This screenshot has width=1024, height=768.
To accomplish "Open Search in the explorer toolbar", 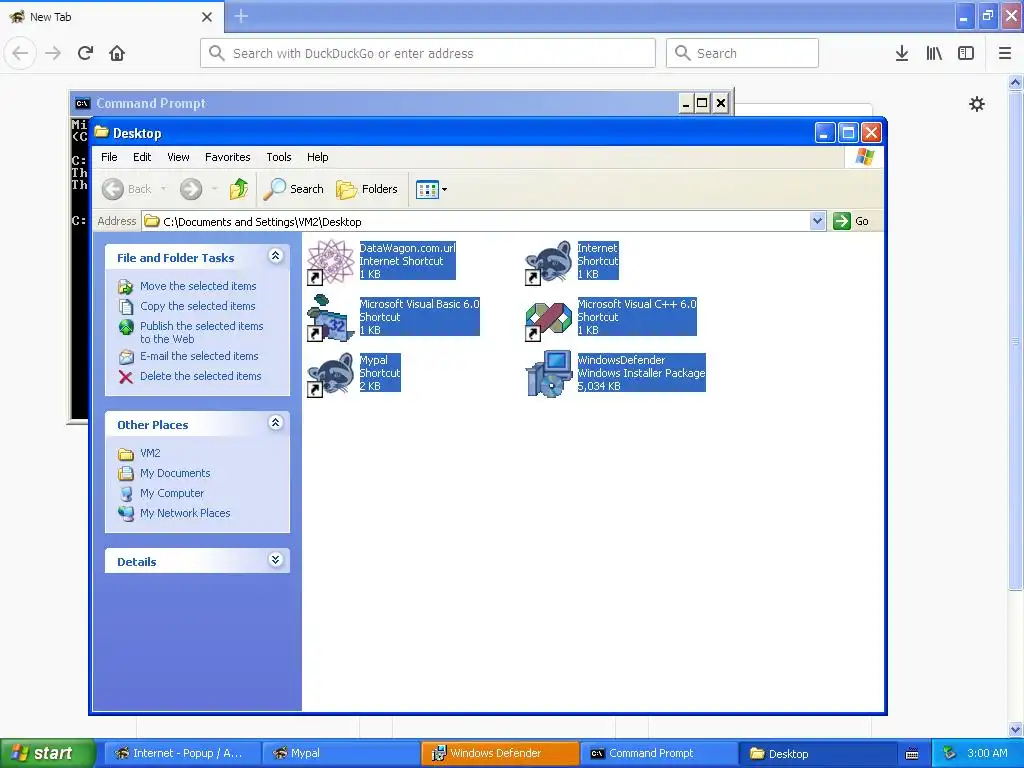I will [x=293, y=189].
